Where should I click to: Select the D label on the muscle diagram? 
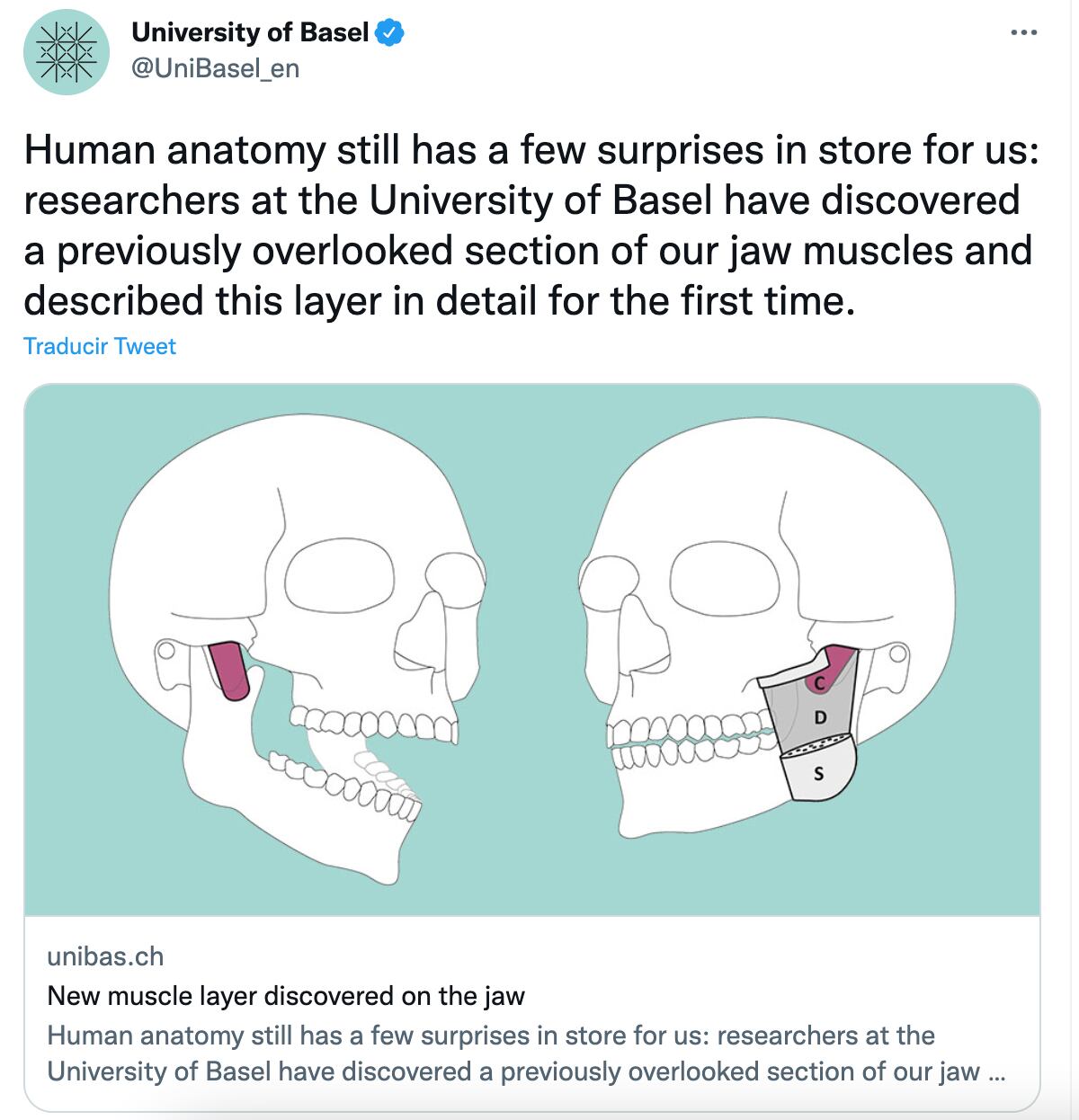click(819, 717)
